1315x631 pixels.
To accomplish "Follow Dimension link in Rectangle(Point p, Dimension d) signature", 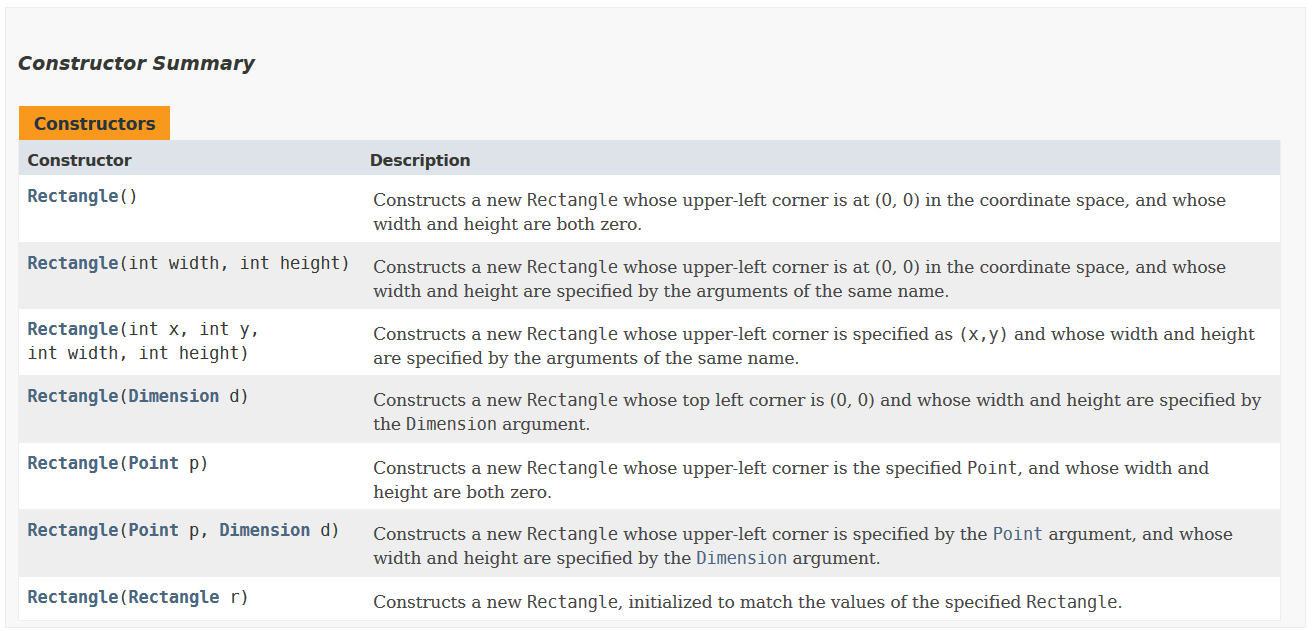I will tap(264, 531).
